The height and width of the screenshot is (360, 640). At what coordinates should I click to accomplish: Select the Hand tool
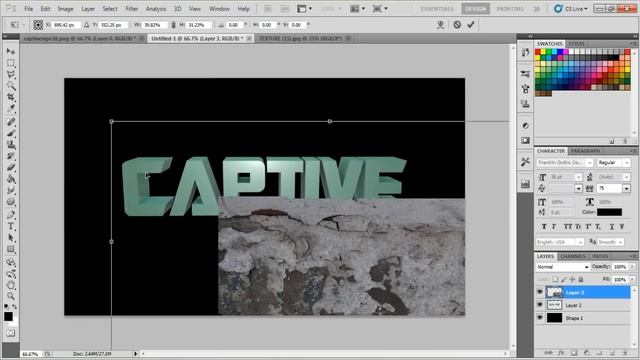[11, 285]
